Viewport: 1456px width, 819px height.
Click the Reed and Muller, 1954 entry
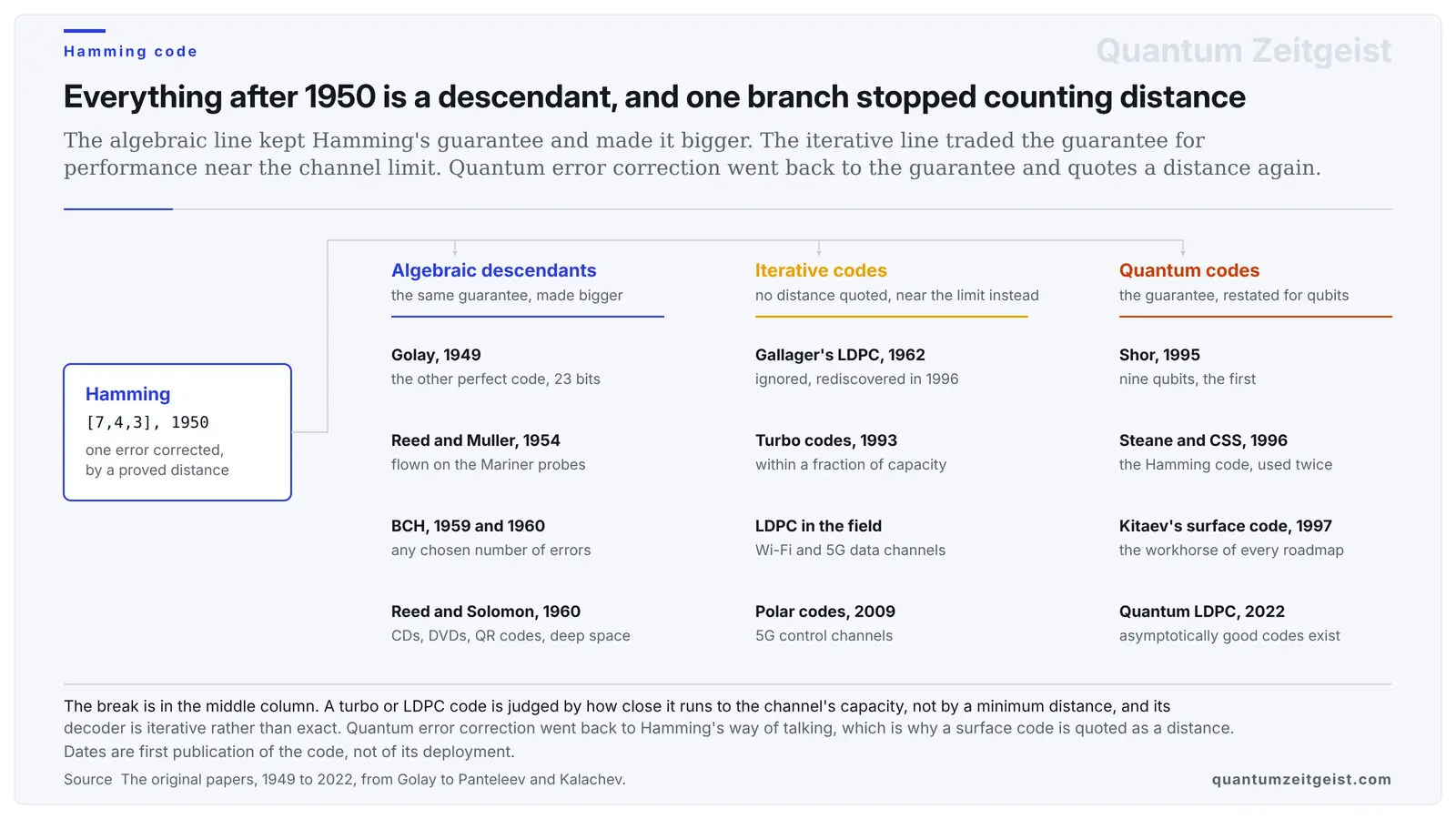(x=489, y=452)
